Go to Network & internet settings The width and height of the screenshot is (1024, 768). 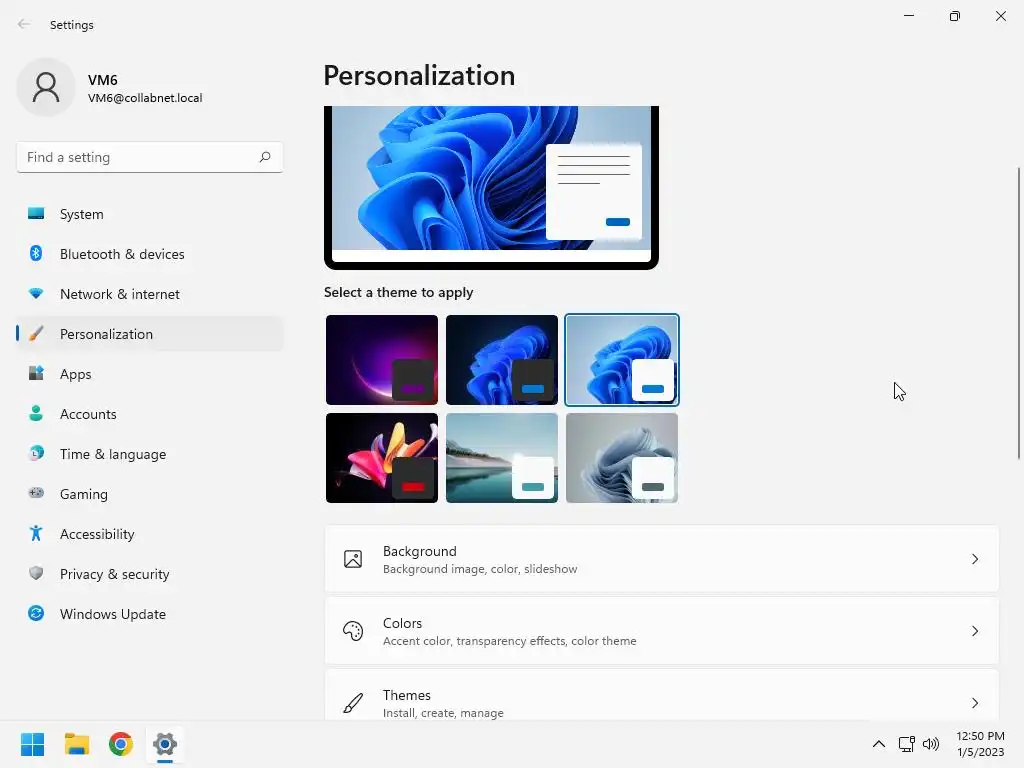150,294
